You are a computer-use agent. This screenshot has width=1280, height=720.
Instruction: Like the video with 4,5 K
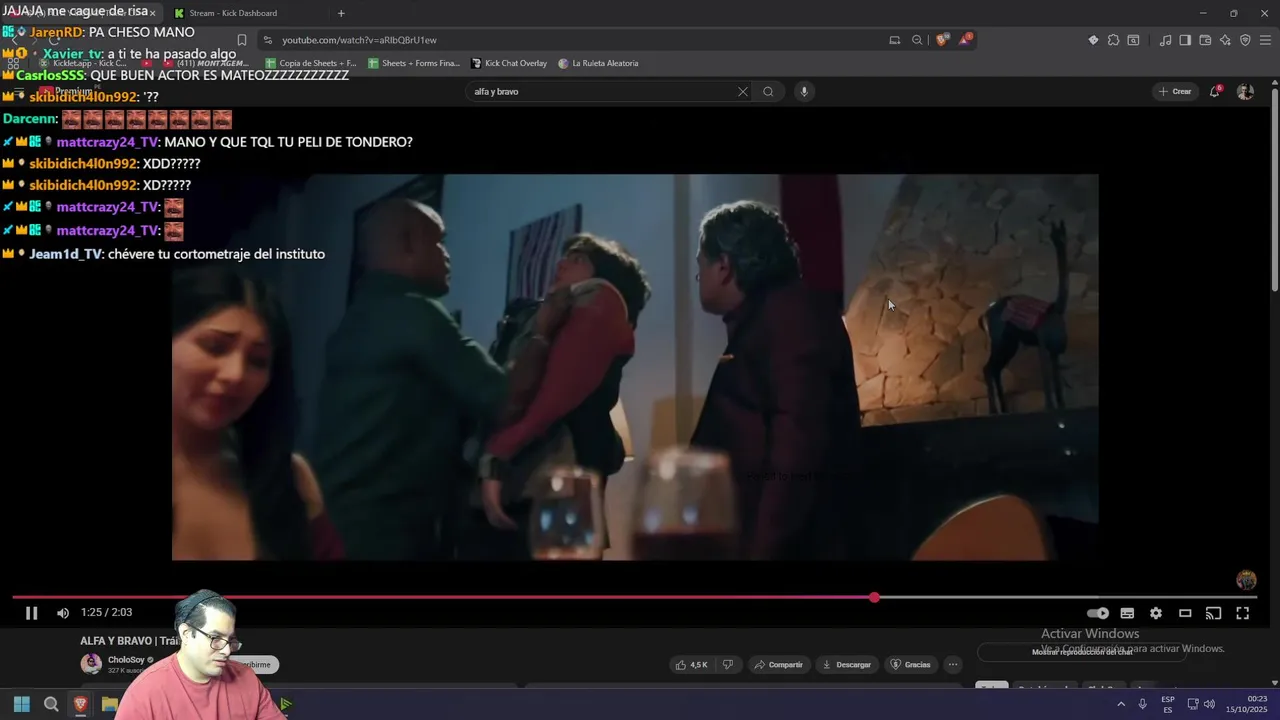point(691,665)
